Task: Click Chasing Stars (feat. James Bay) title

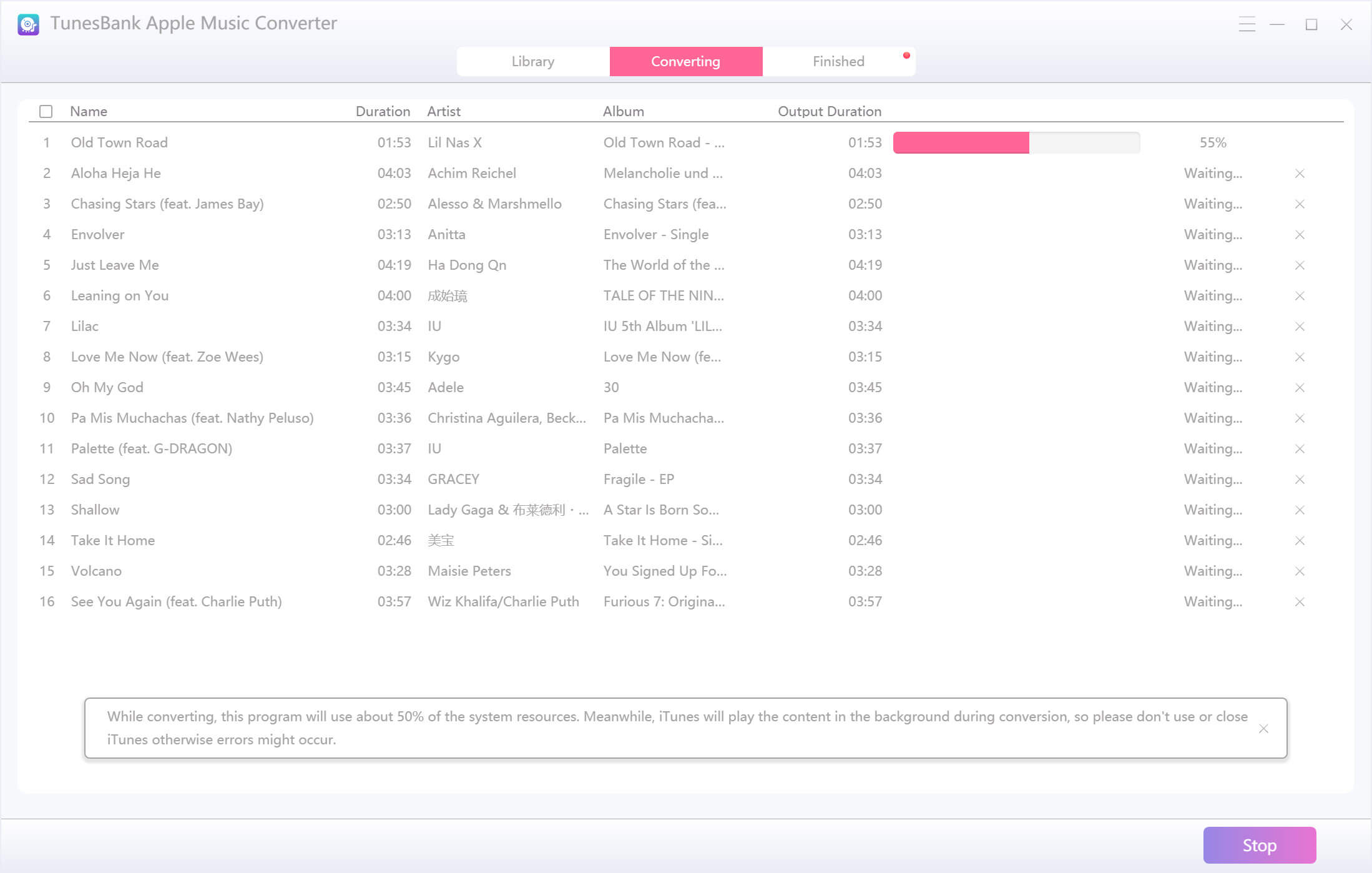Action: pos(167,204)
